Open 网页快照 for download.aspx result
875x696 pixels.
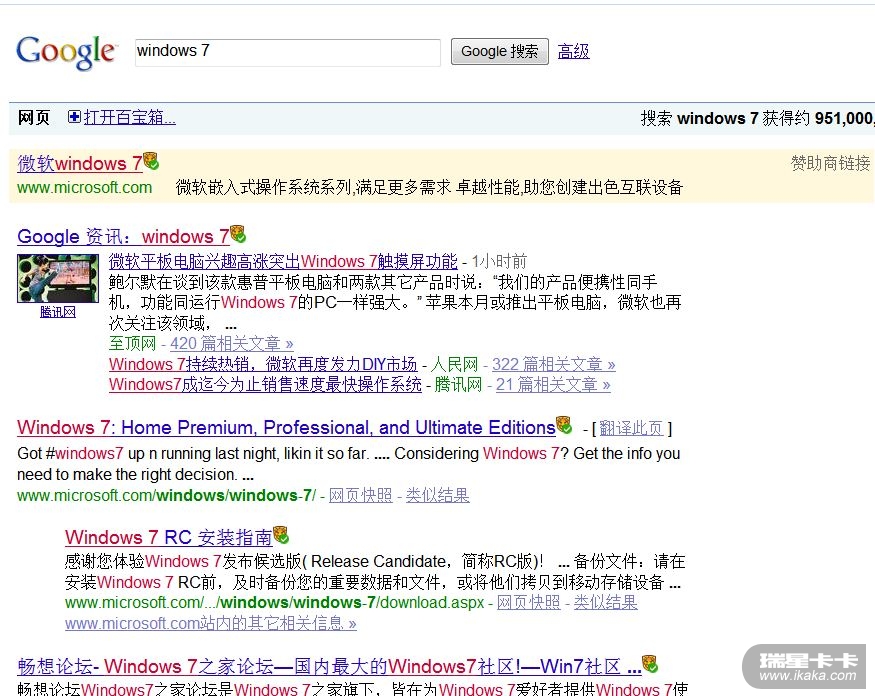pyautogui.click(x=528, y=602)
